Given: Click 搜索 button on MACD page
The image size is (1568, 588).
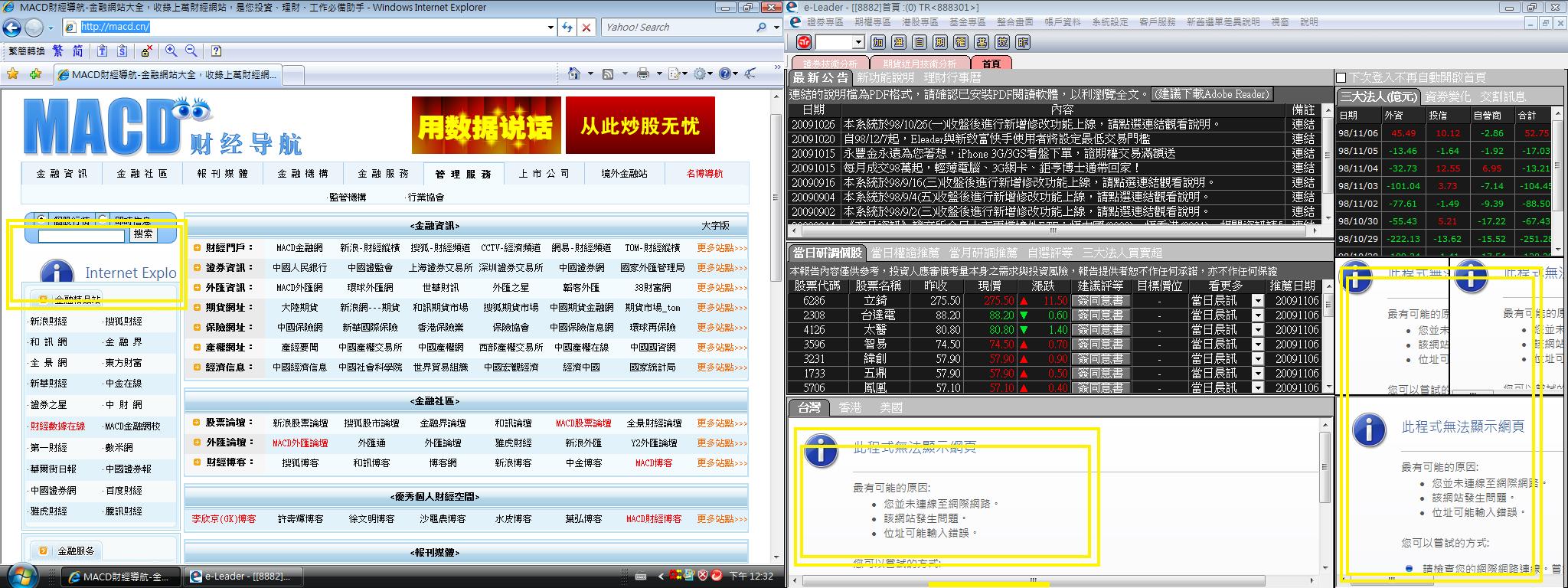Looking at the screenshot, I should (143, 235).
